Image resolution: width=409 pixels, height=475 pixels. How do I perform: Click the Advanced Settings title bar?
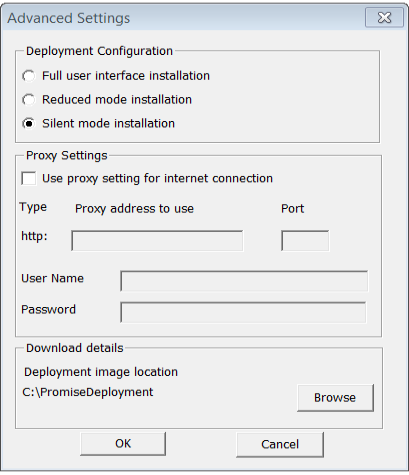183,18
